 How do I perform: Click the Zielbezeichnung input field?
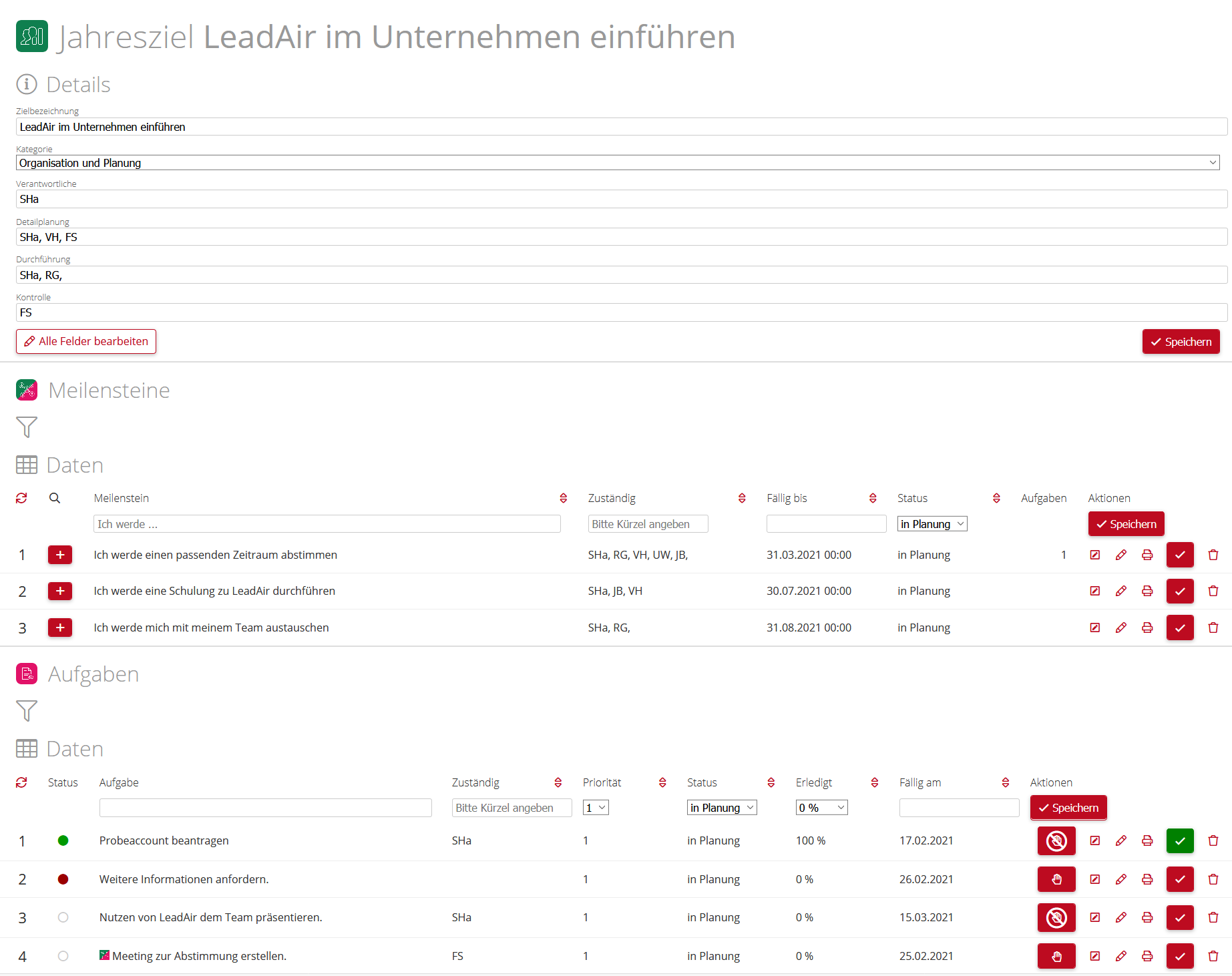(622, 127)
